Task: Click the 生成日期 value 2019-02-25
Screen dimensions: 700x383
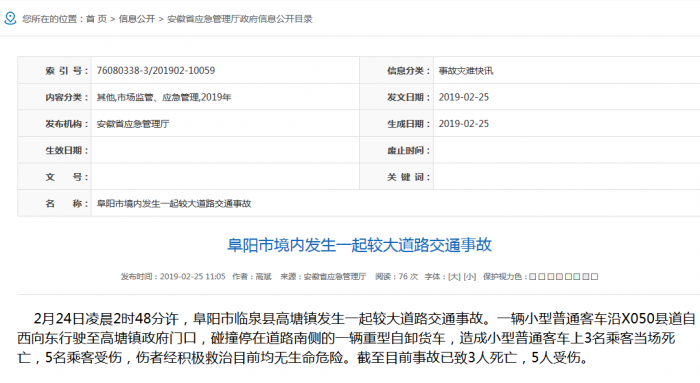Action: tap(463, 124)
